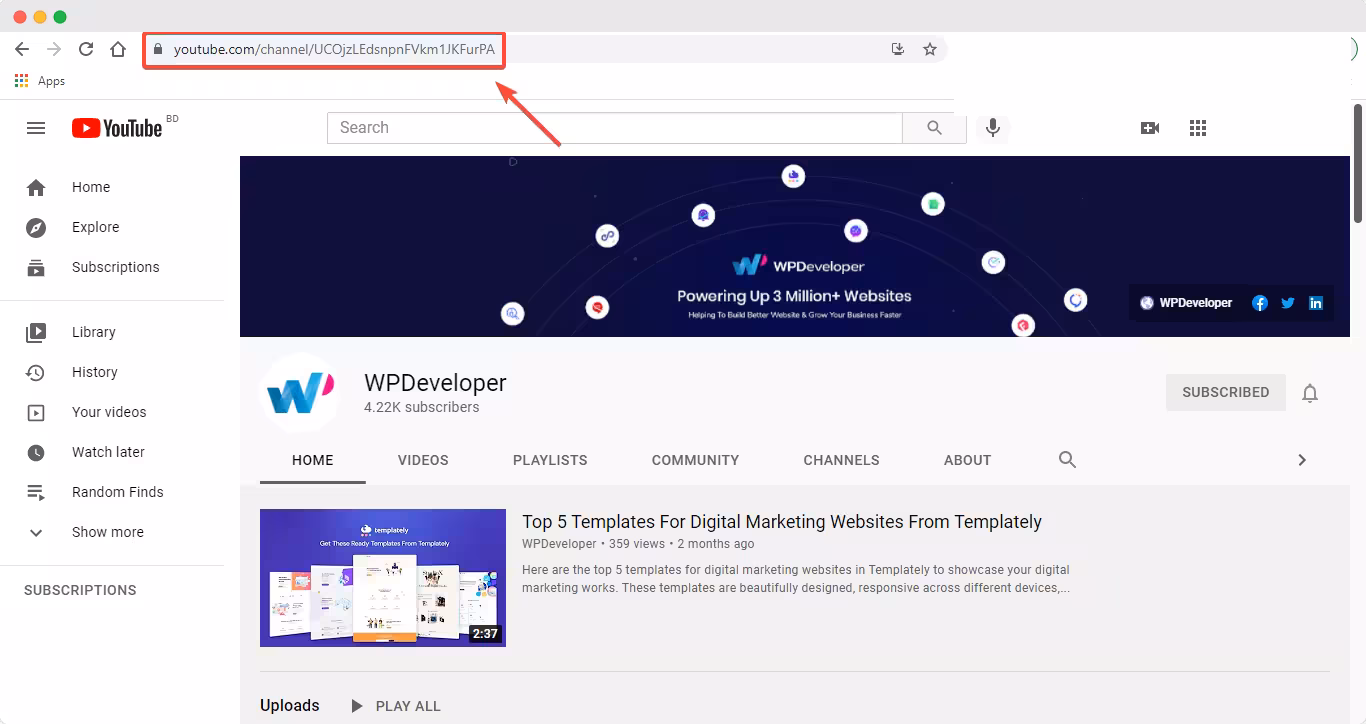This screenshot has height=724, width=1366.
Task: Switch to the HOME channel tab
Action: click(x=313, y=460)
